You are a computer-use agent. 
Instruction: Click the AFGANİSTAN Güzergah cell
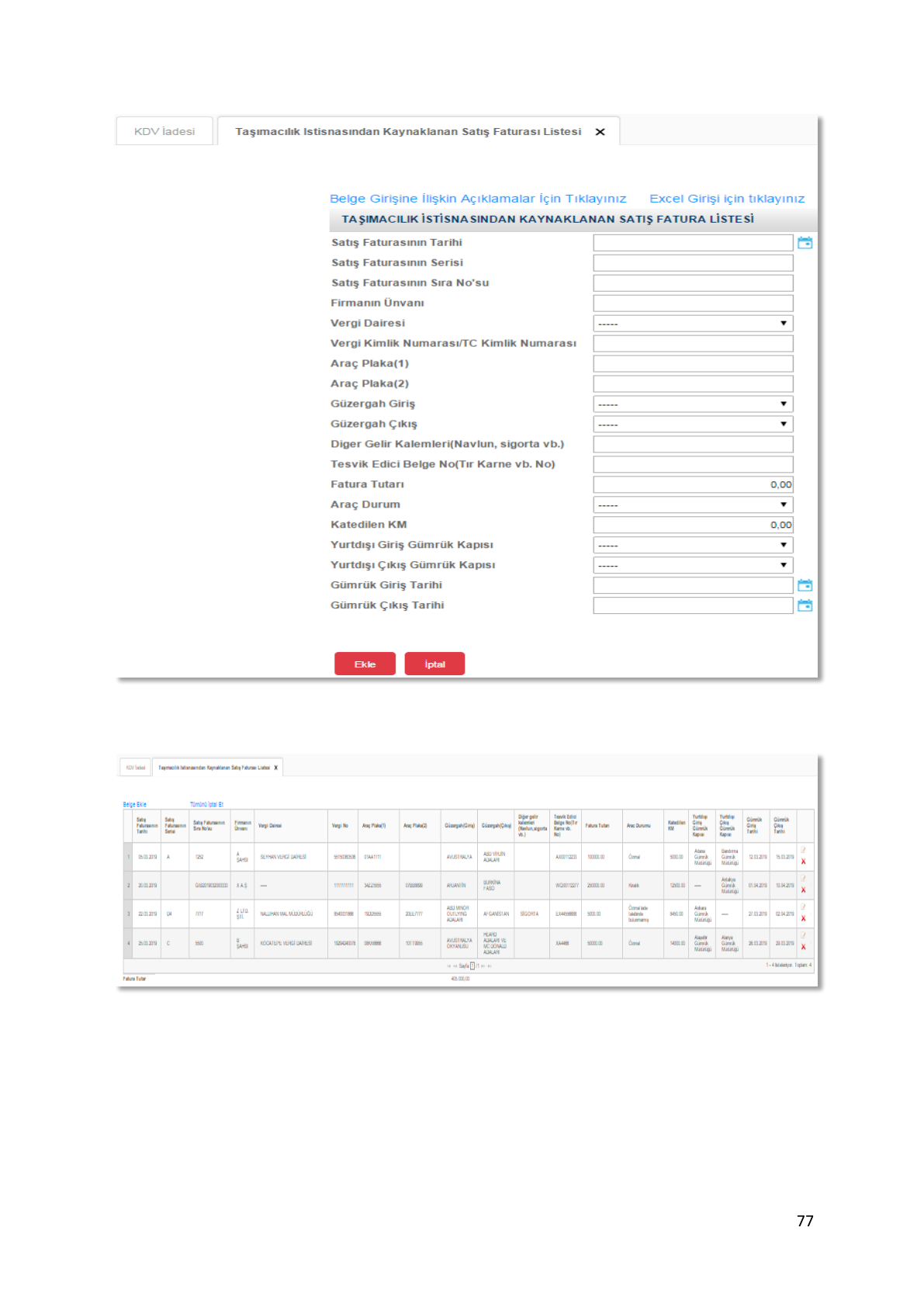click(x=497, y=914)
